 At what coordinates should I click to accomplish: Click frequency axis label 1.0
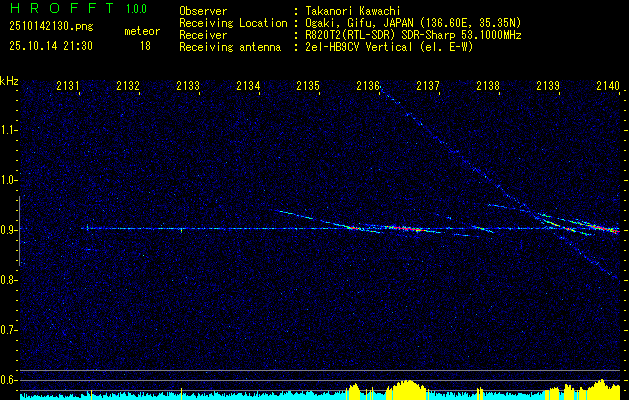pos(8,180)
